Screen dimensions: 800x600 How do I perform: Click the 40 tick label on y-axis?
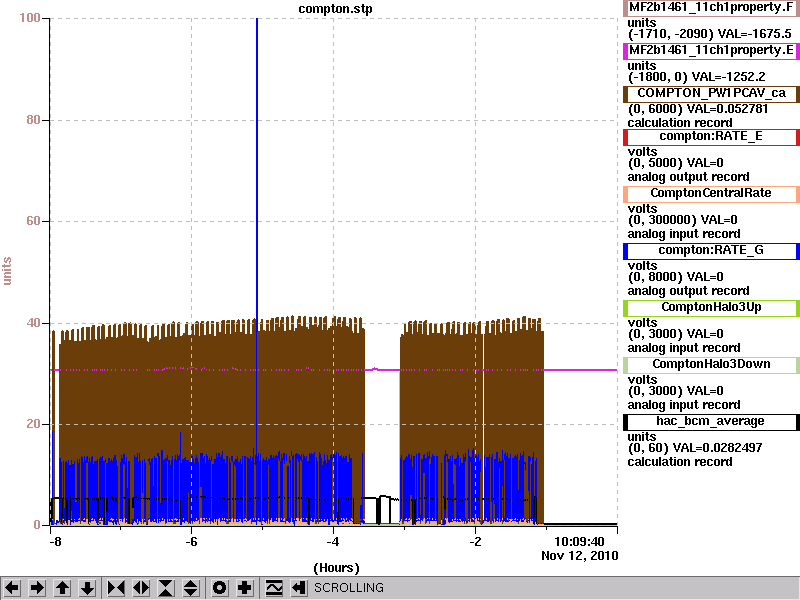[x=33, y=323]
